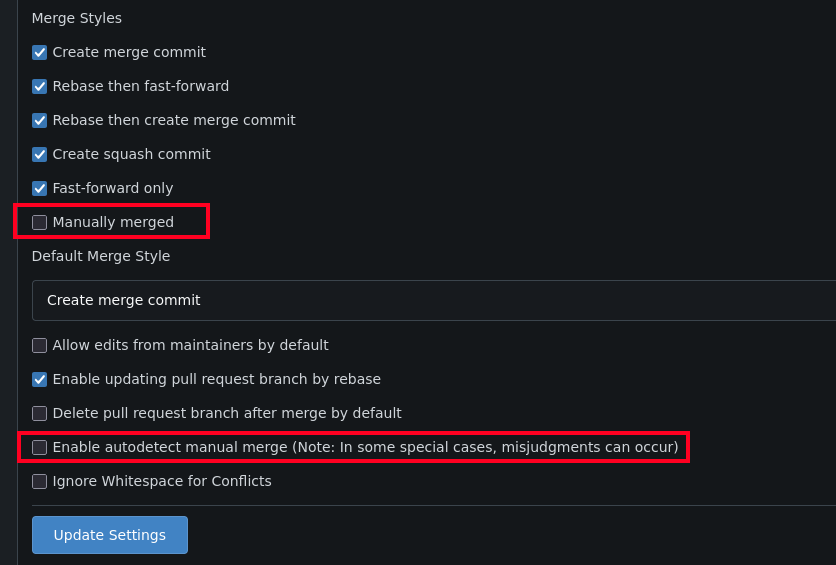Viewport: 836px width, 565px height.
Task: Enable Delete pull request branch after merge
Action: tap(40, 413)
